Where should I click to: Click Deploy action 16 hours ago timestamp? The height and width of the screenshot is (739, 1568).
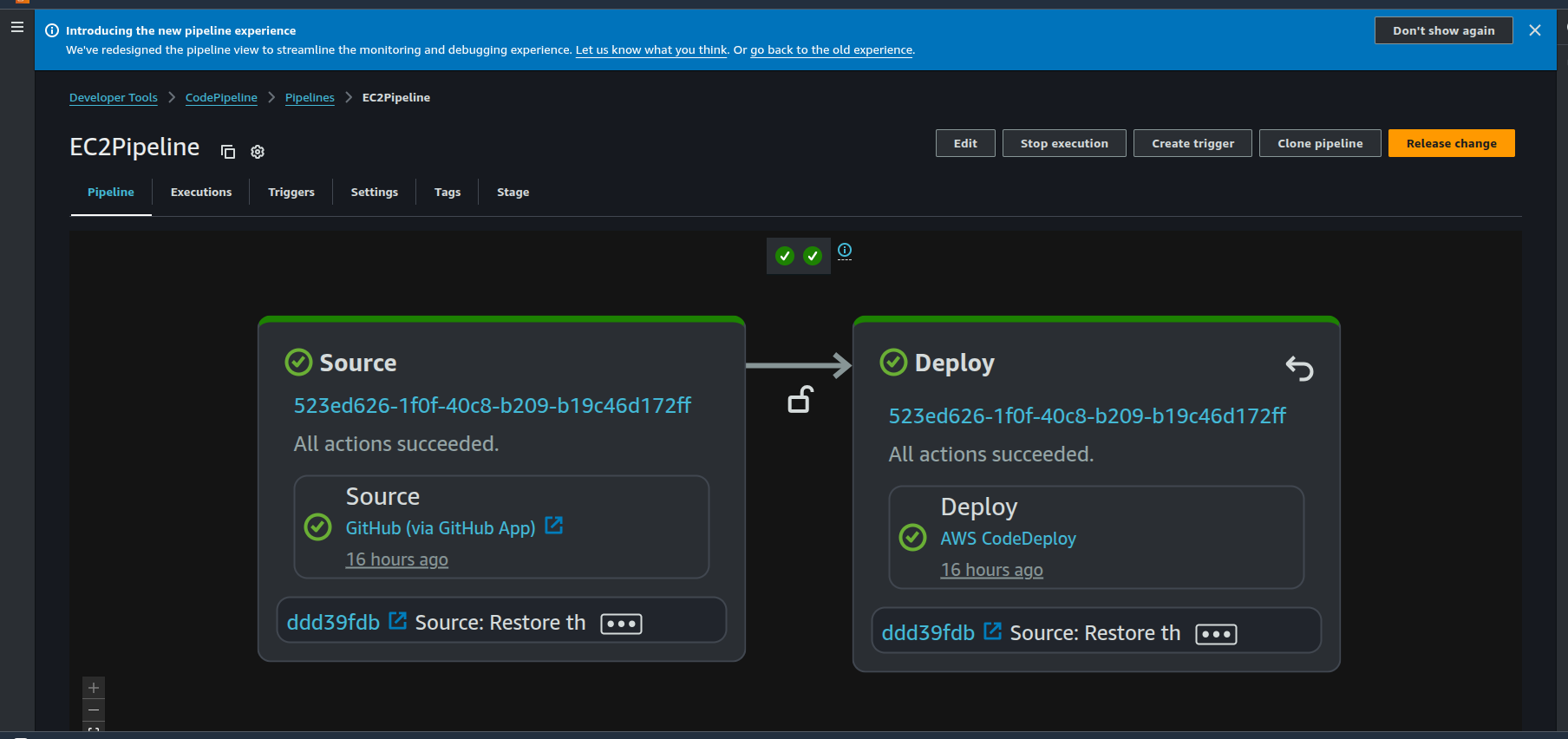[992, 570]
